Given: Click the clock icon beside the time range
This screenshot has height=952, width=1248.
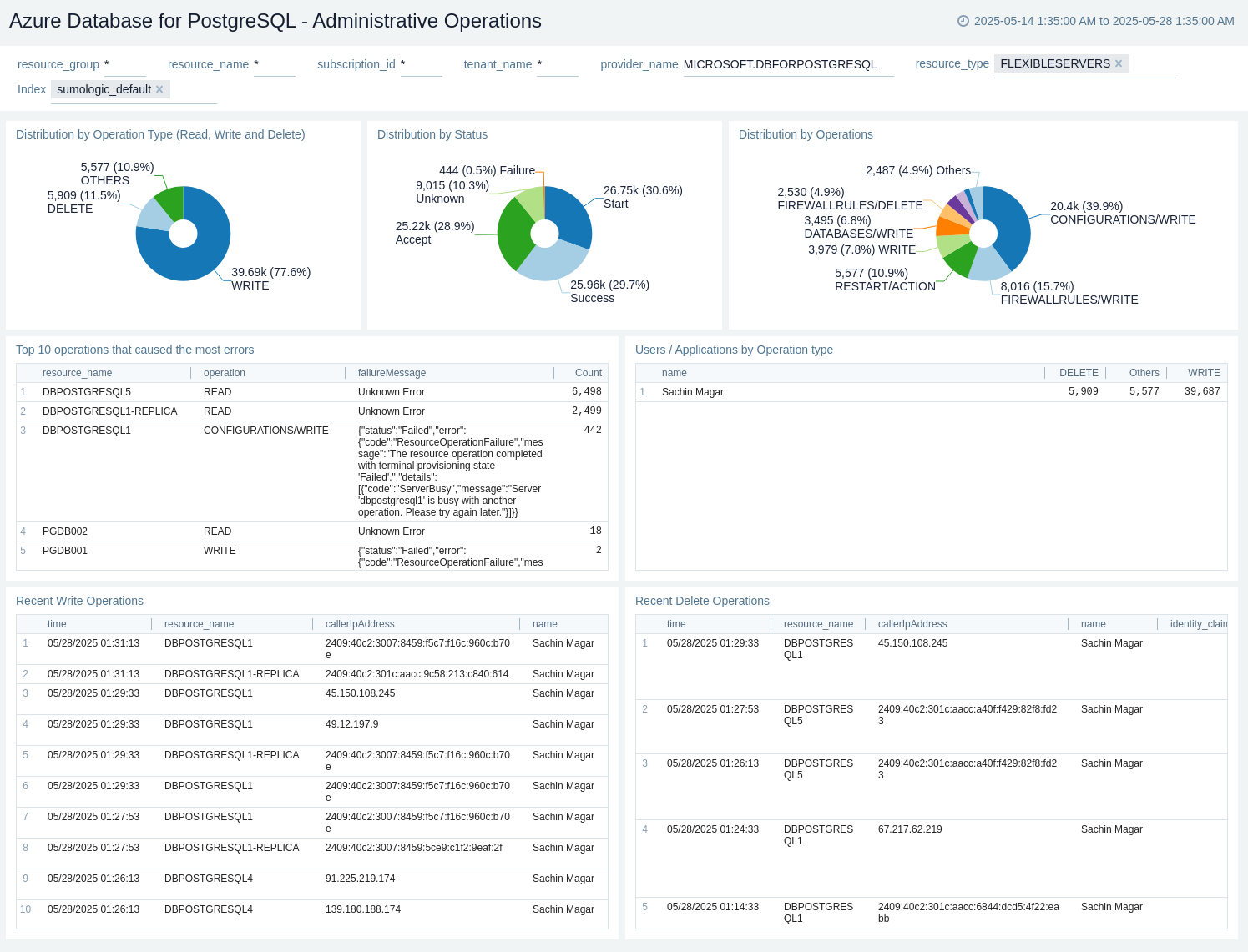Looking at the screenshot, I should tap(963, 21).
